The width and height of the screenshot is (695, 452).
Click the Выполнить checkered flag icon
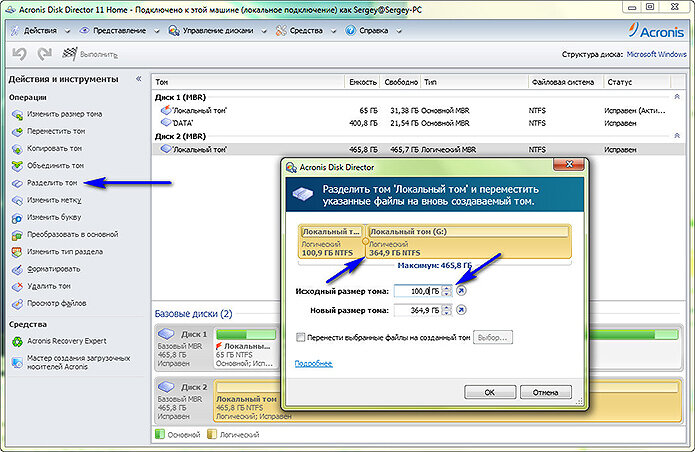70,54
